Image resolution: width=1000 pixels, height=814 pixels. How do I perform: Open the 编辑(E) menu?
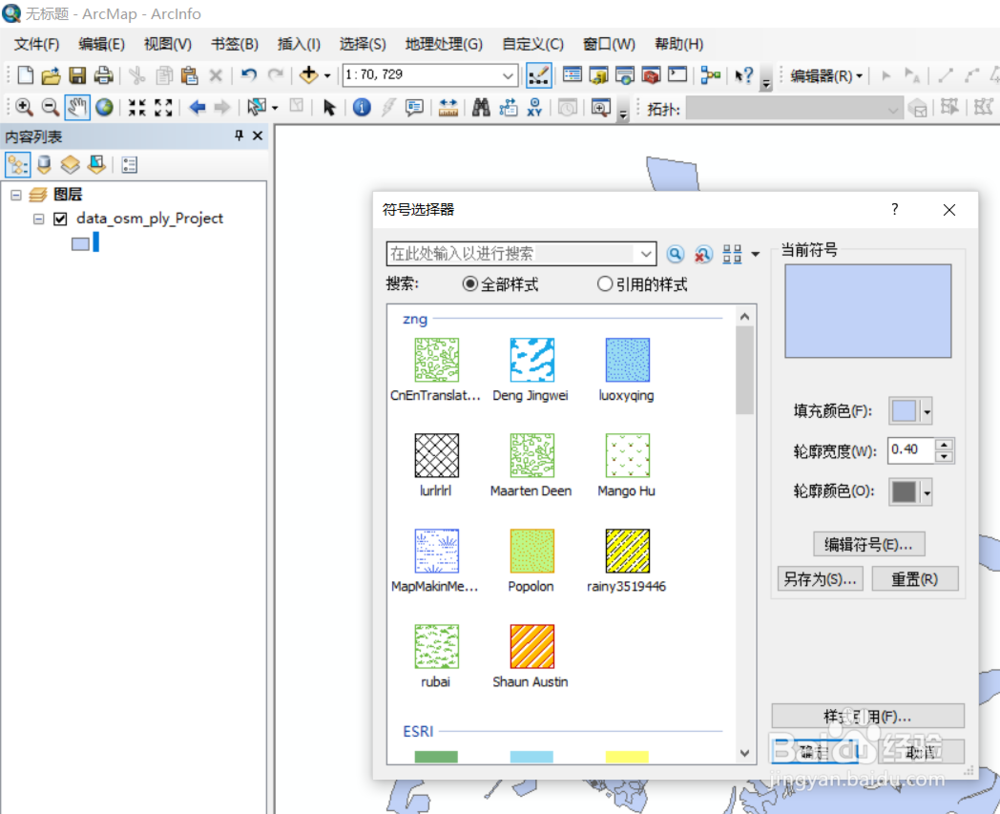[x=101, y=44]
